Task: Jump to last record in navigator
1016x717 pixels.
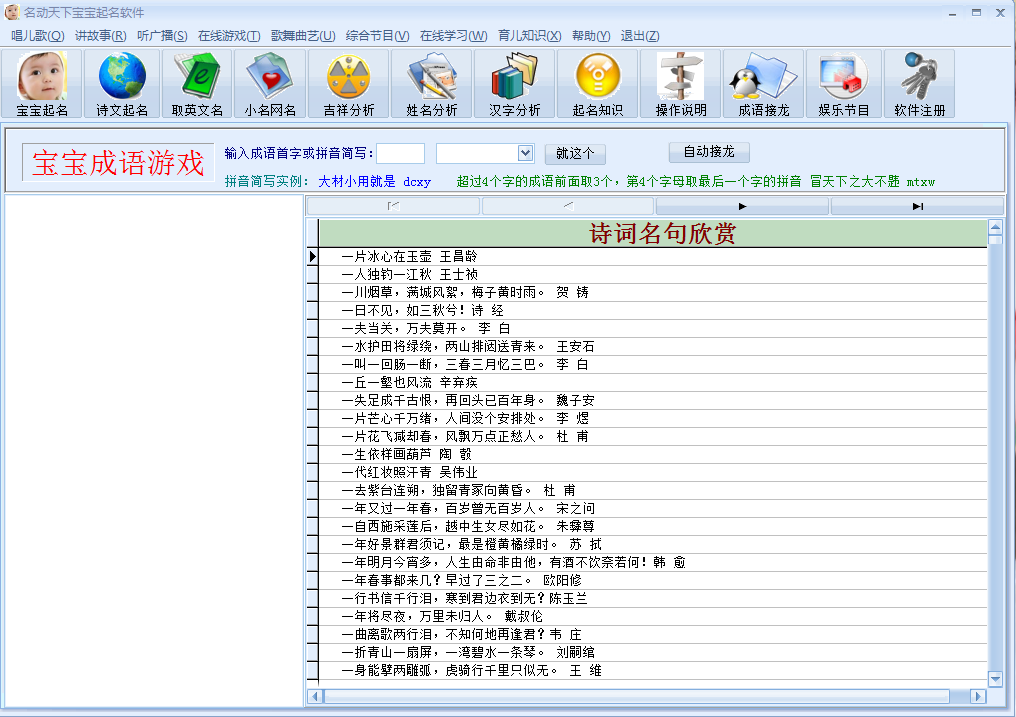Action: coord(917,206)
